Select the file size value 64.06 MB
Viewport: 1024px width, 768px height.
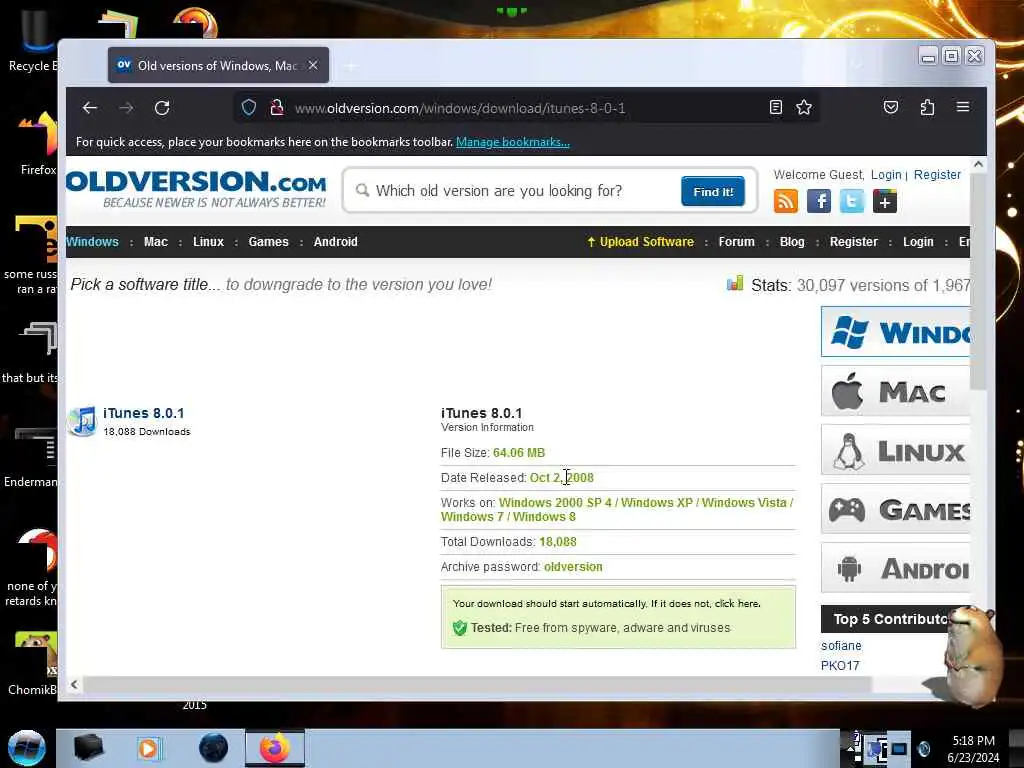[519, 453]
